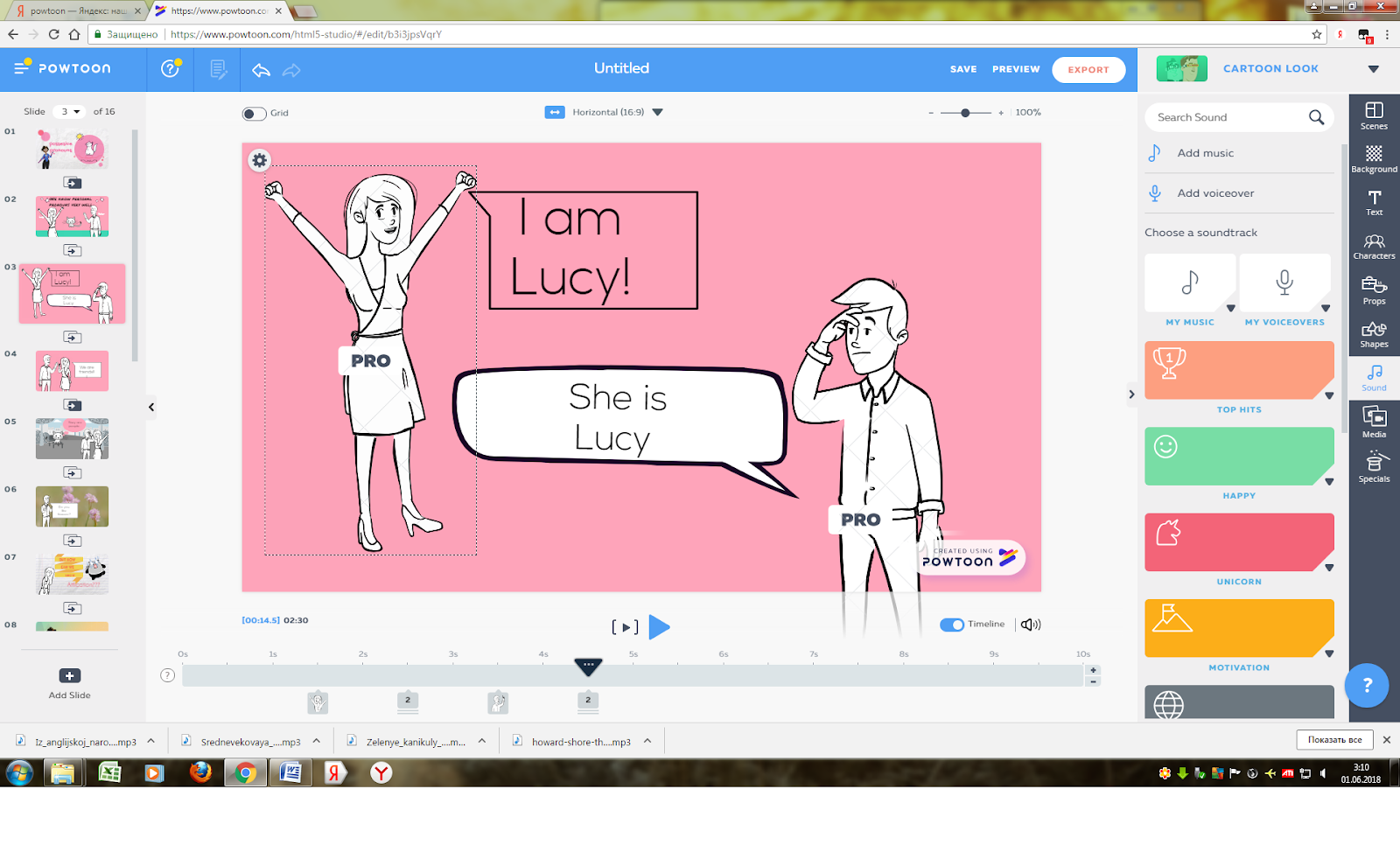This screenshot has height=852, width=1400.
Task: Click the timeline playhead marker
Action: [x=588, y=667]
